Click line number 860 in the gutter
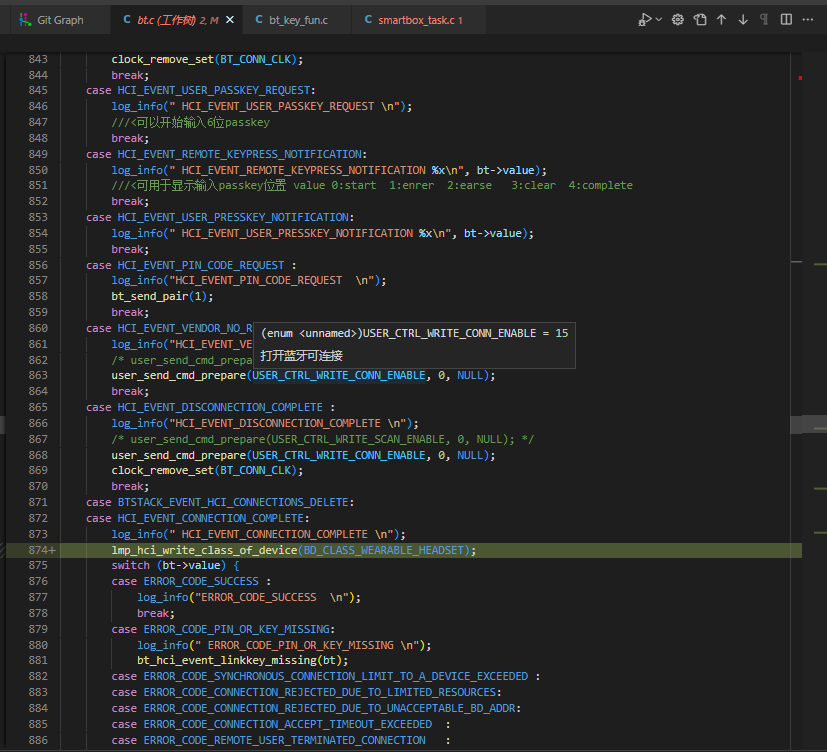 pos(38,328)
